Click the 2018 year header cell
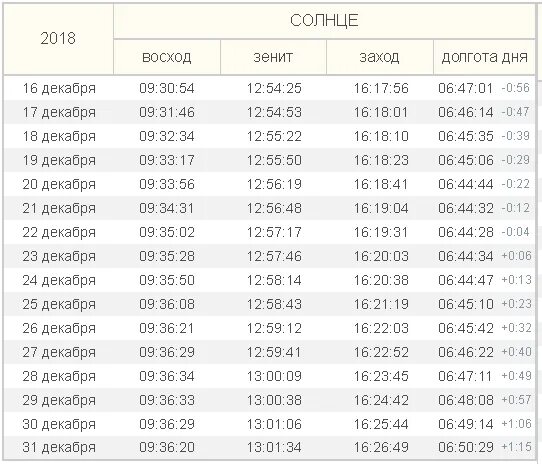Image resolution: width=542 pixels, height=464 pixels. point(58,38)
